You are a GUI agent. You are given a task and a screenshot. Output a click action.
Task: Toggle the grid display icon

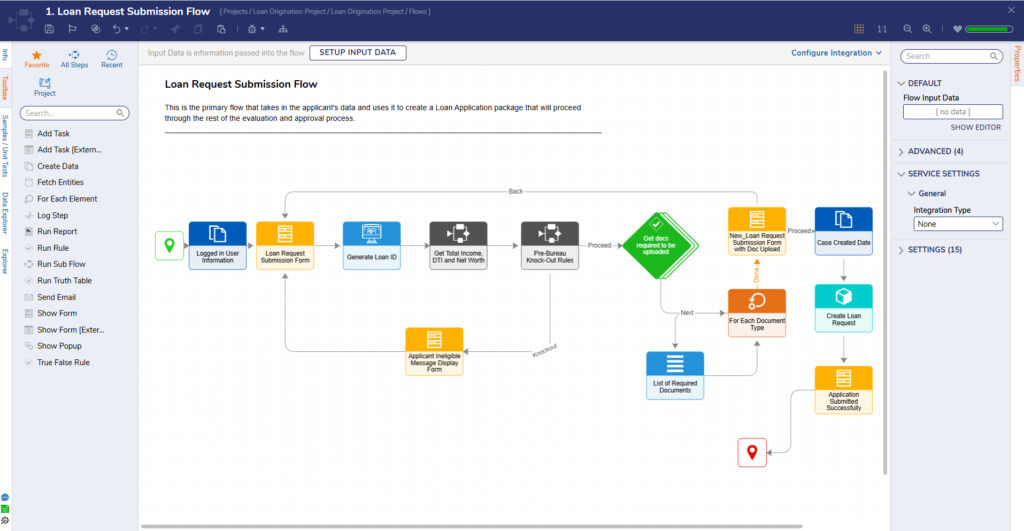858,29
